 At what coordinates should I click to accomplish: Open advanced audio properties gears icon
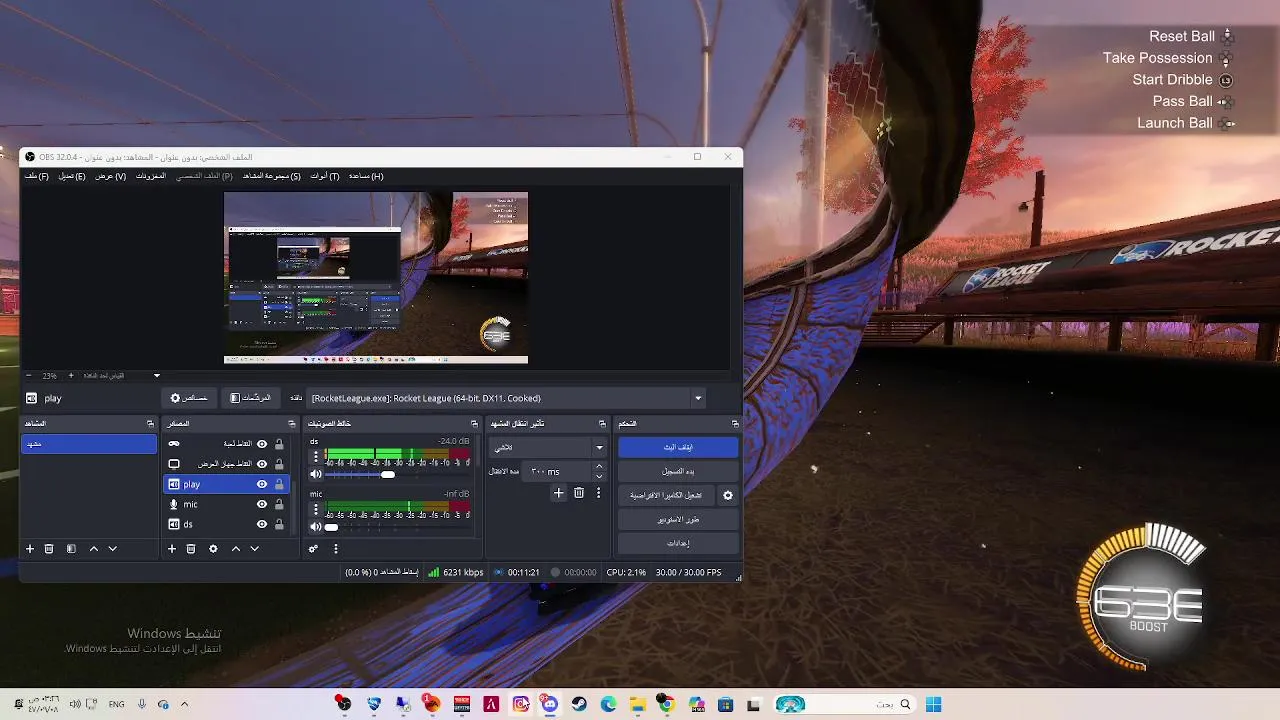[313, 549]
